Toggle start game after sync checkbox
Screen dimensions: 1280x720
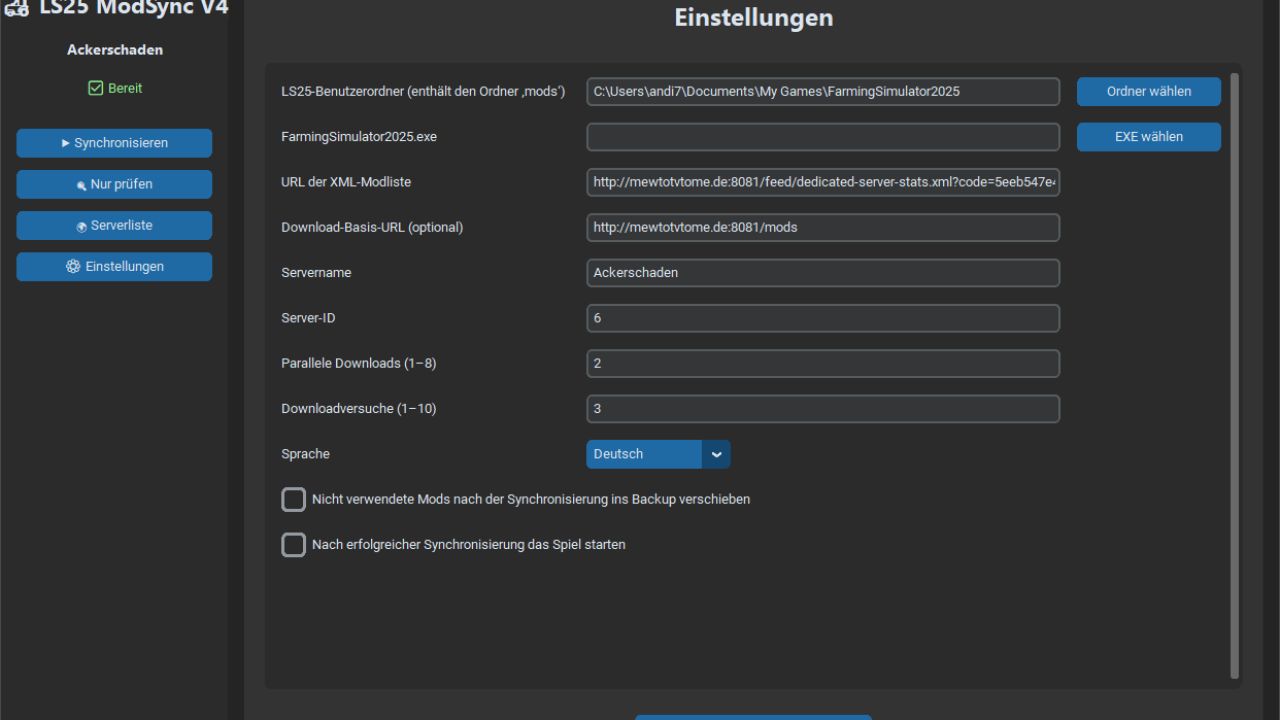pos(293,545)
